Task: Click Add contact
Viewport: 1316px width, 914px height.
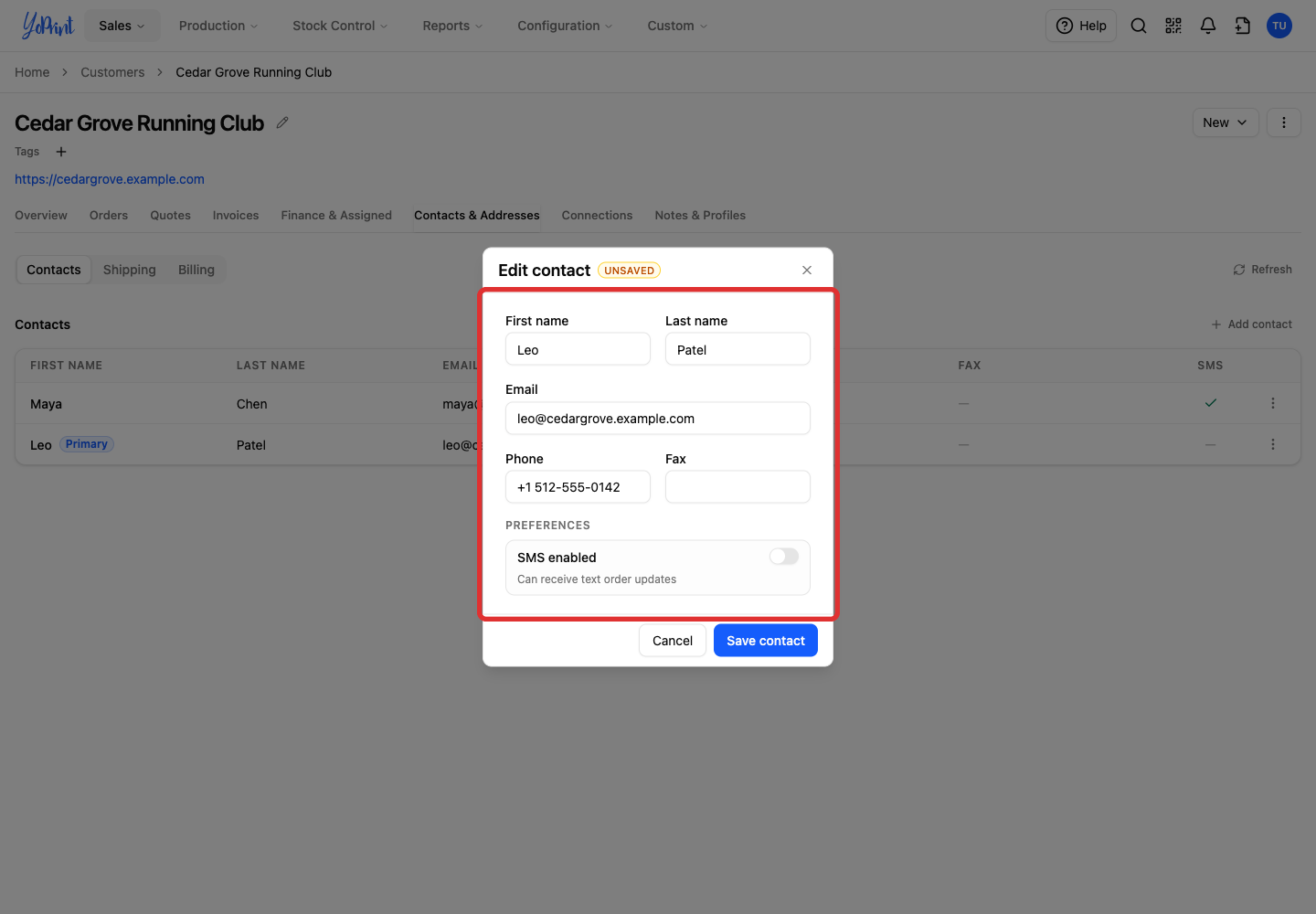Action: pyautogui.click(x=1251, y=324)
